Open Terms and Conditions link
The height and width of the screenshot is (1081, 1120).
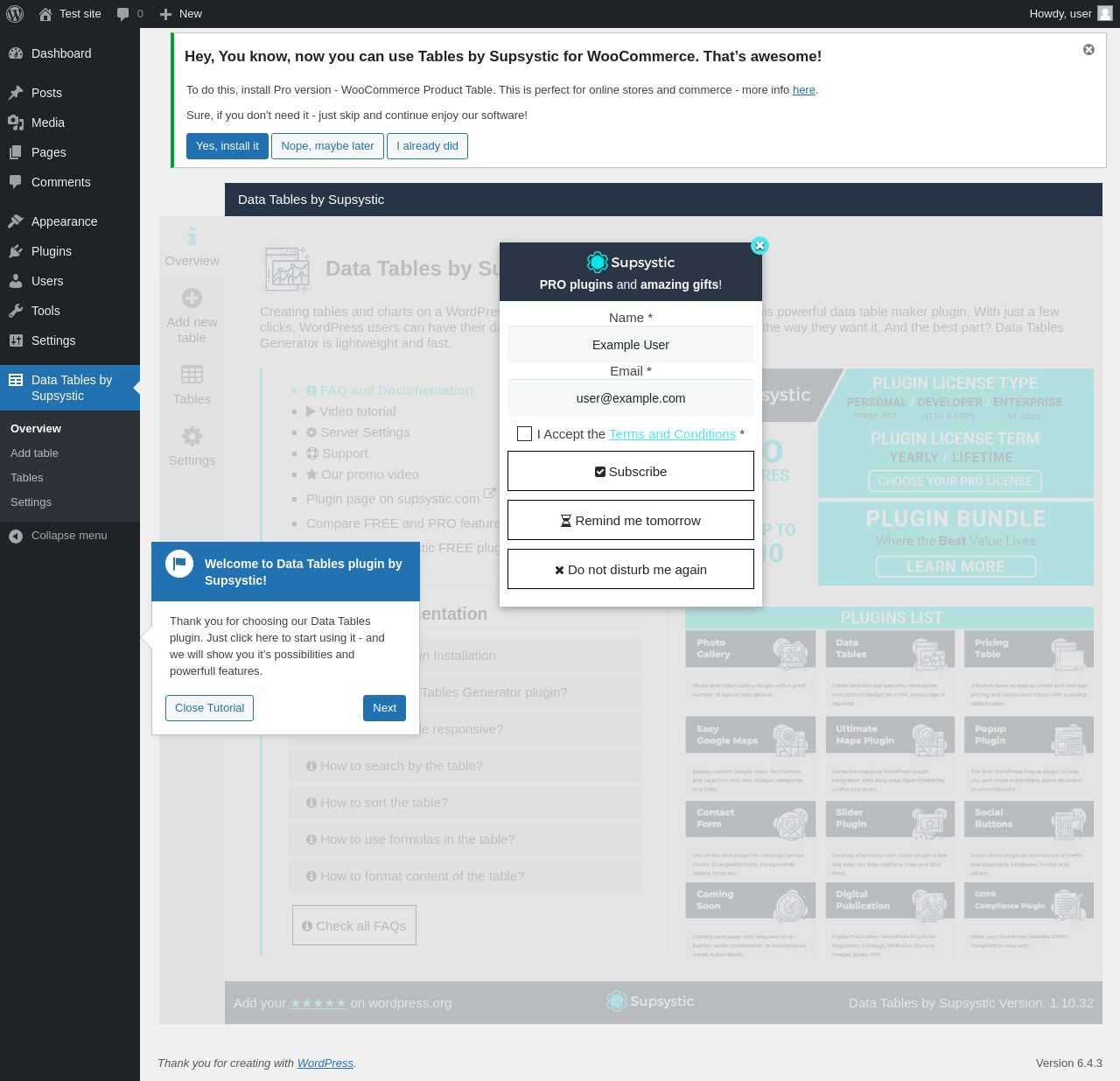point(672,434)
